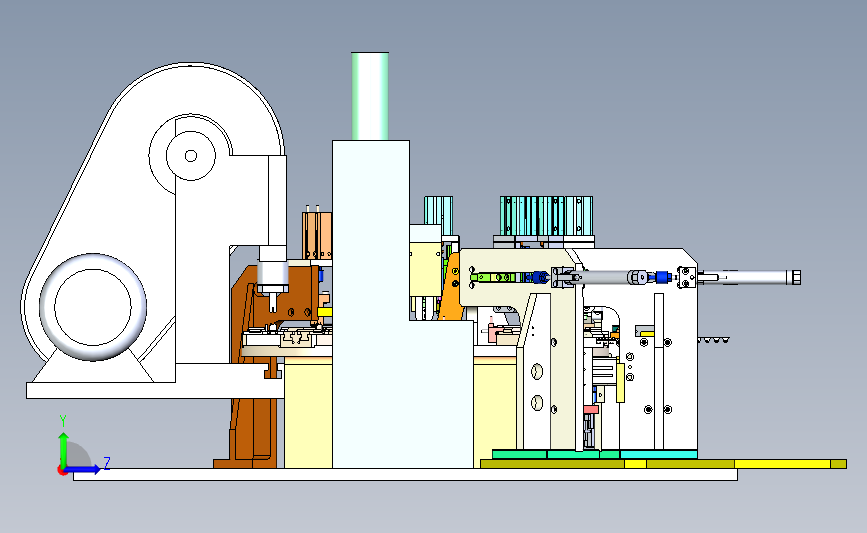Click the hex nut at the cylinder's far right end
This screenshot has width=867, height=533.
point(796,277)
